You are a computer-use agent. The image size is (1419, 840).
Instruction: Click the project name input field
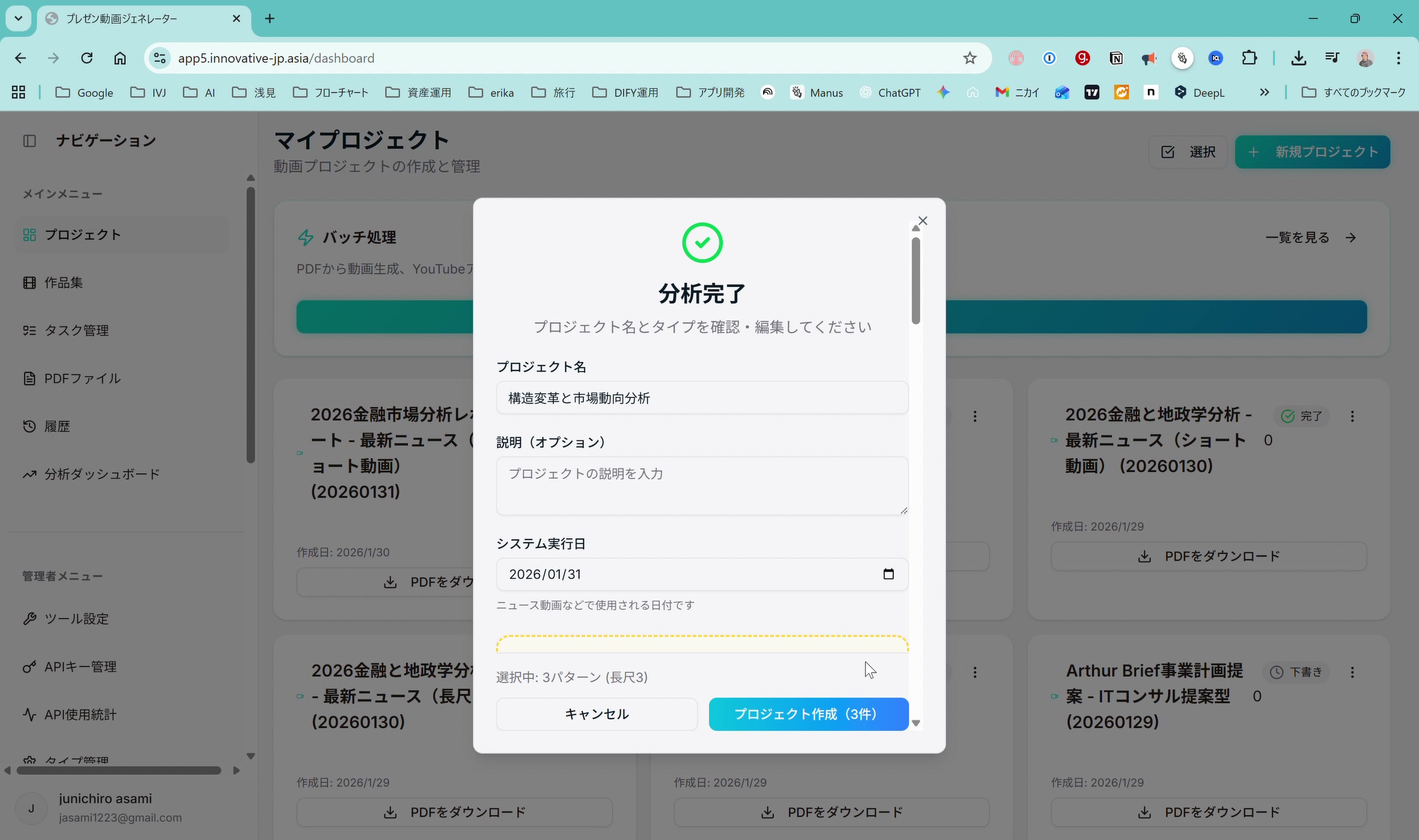click(x=701, y=397)
